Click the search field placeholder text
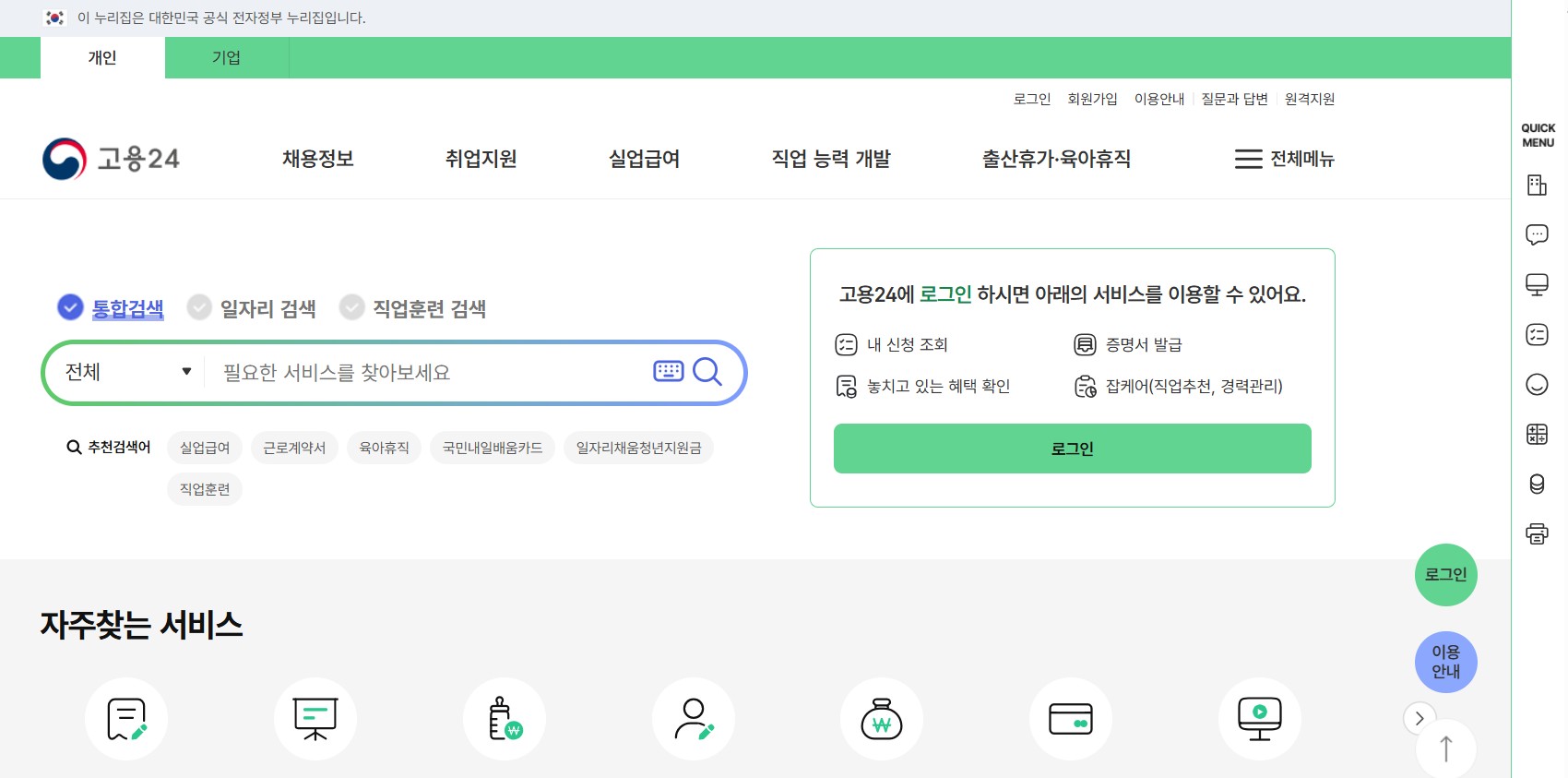Image resolution: width=1568 pixels, height=778 pixels. tap(337, 372)
